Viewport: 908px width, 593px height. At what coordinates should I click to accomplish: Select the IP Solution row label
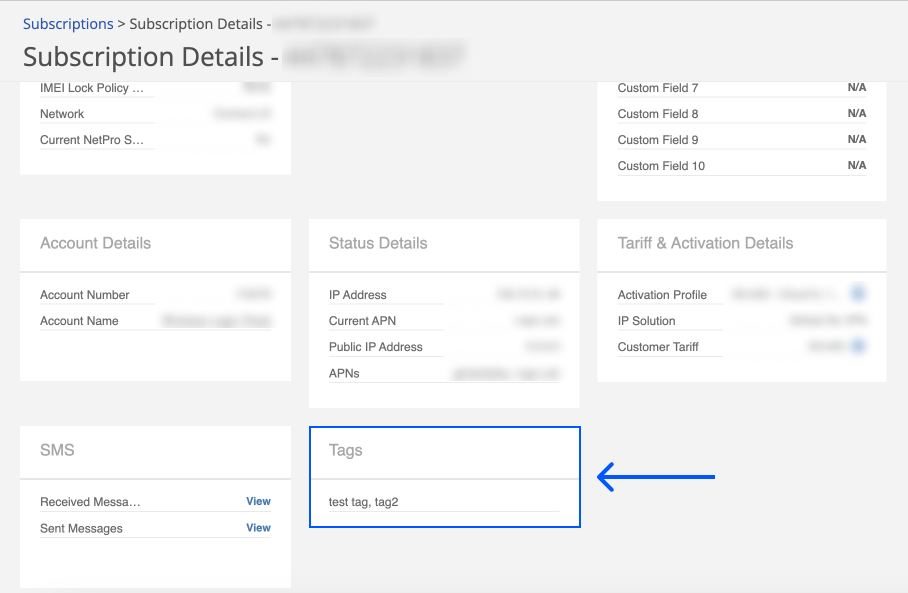tap(647, 321)
